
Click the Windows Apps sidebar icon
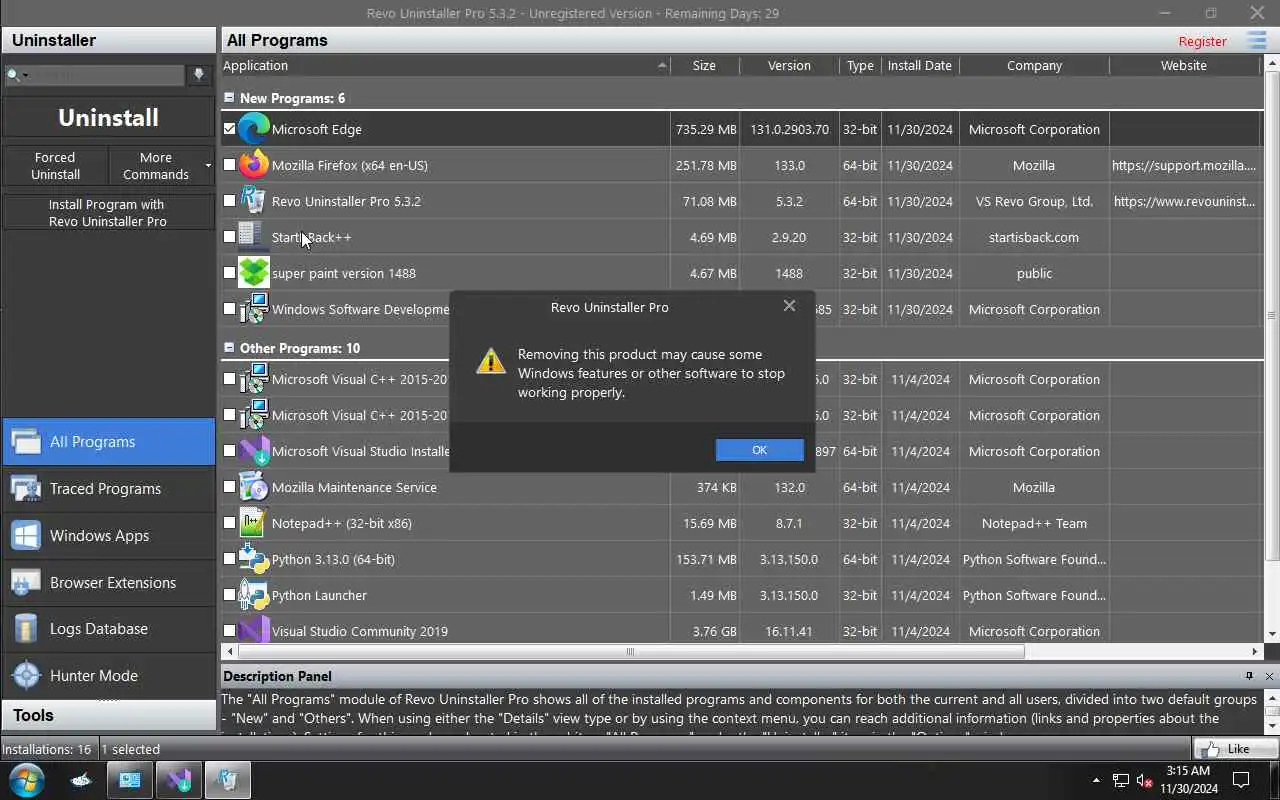26,535
